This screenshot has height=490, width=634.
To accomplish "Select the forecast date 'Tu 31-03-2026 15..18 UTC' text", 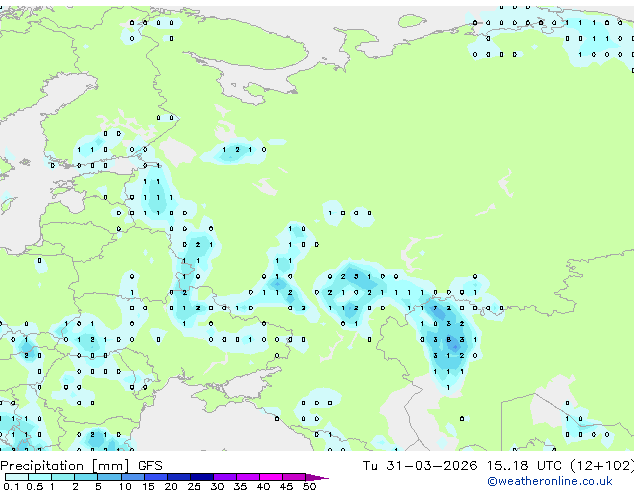I will [462, 466].
